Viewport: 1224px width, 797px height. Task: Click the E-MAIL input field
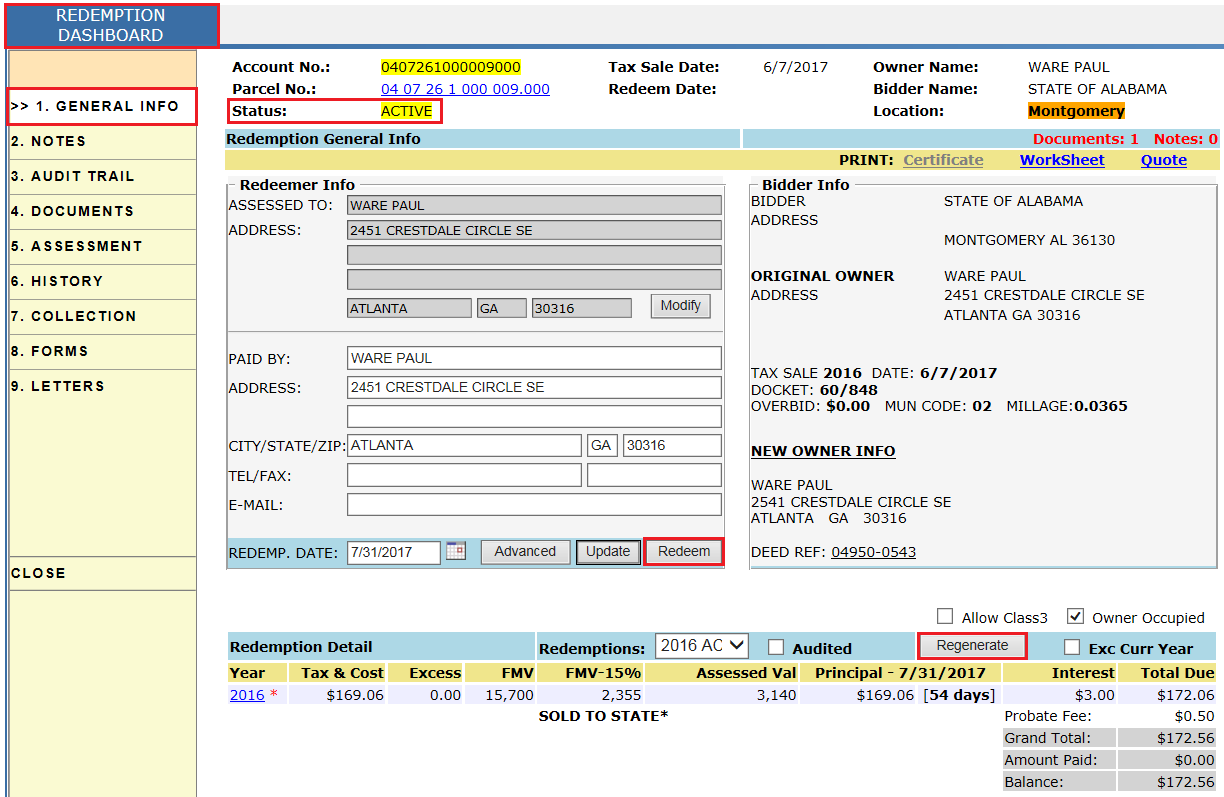click(534, 505)
